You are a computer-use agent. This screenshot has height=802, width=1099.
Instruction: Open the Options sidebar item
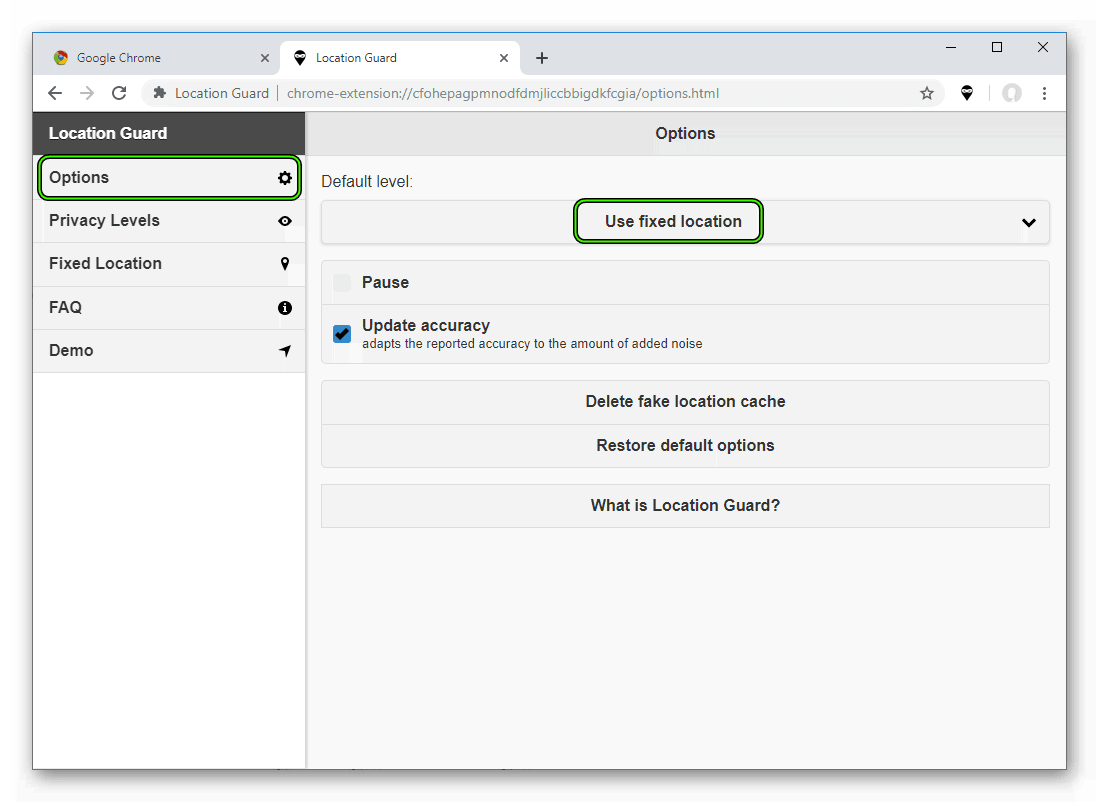[169, 178]
